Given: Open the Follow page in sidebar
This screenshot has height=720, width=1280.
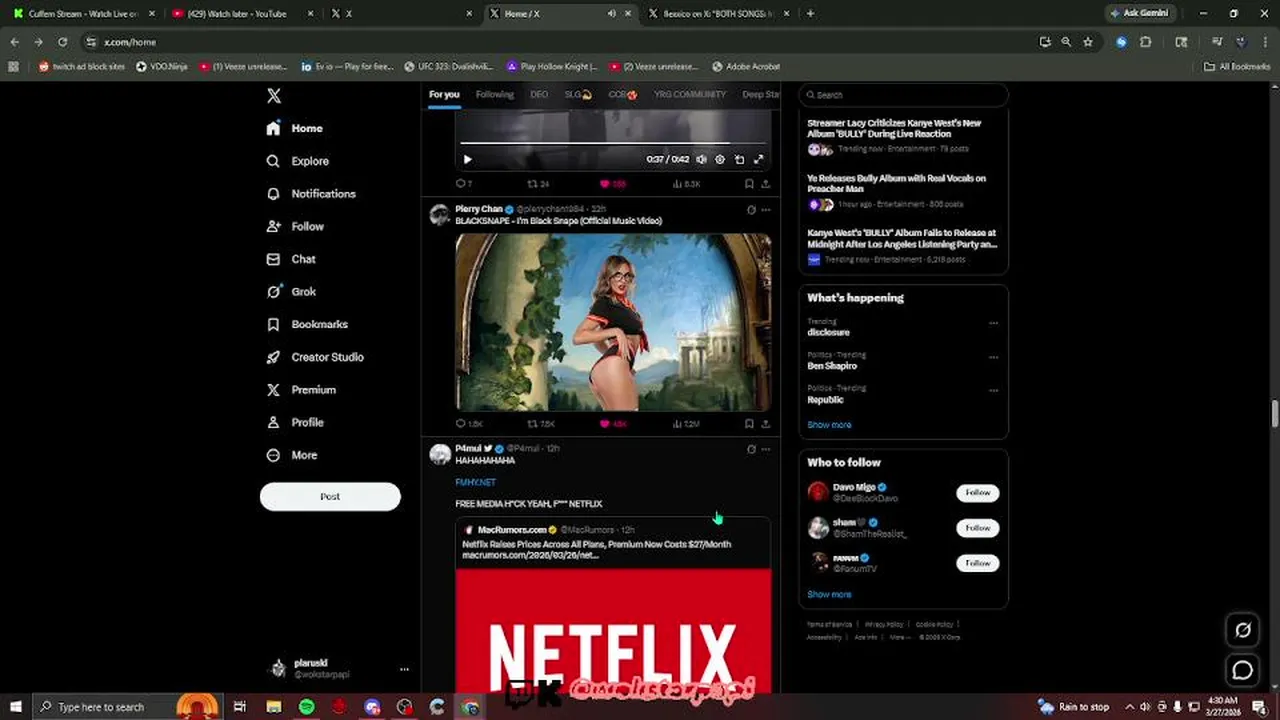Looking at the screenshot, I should click(x=295, y=227).
